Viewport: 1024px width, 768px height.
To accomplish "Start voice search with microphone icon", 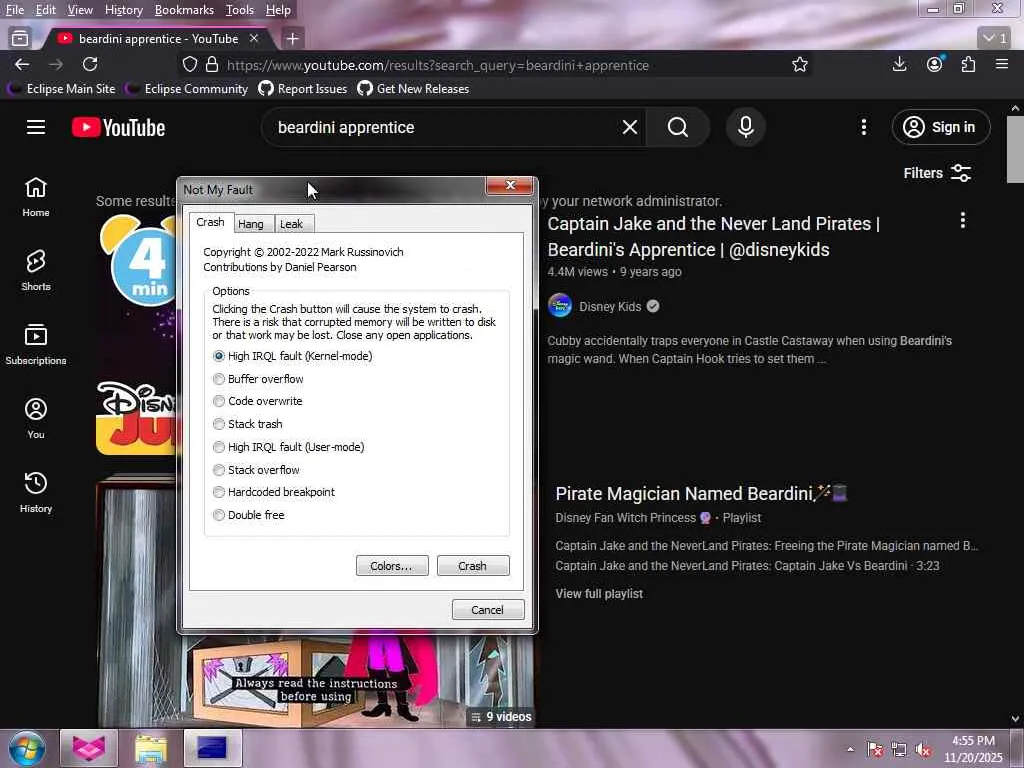I will (x=746, y=127).
